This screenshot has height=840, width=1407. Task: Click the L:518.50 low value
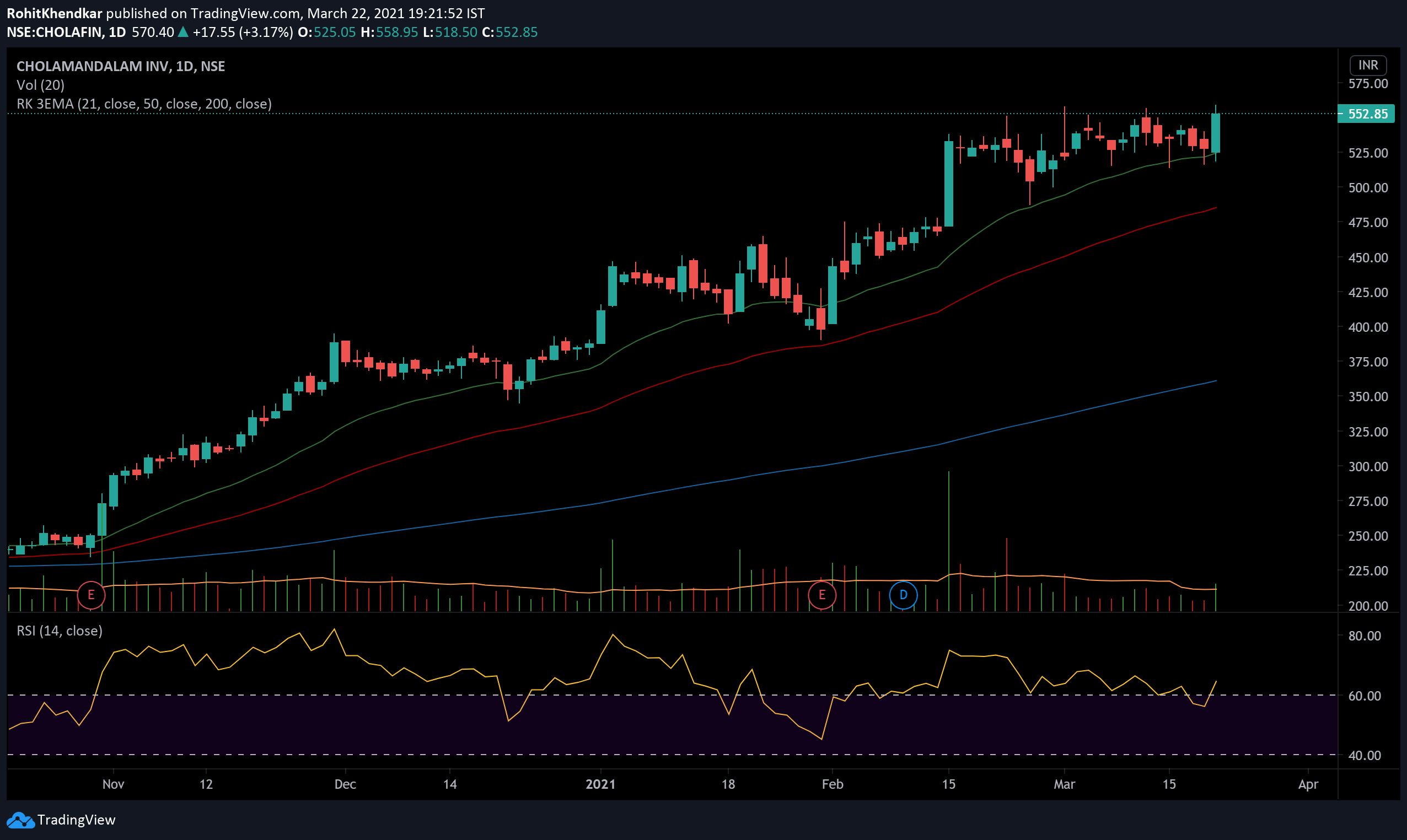click(x=450, y=33)
